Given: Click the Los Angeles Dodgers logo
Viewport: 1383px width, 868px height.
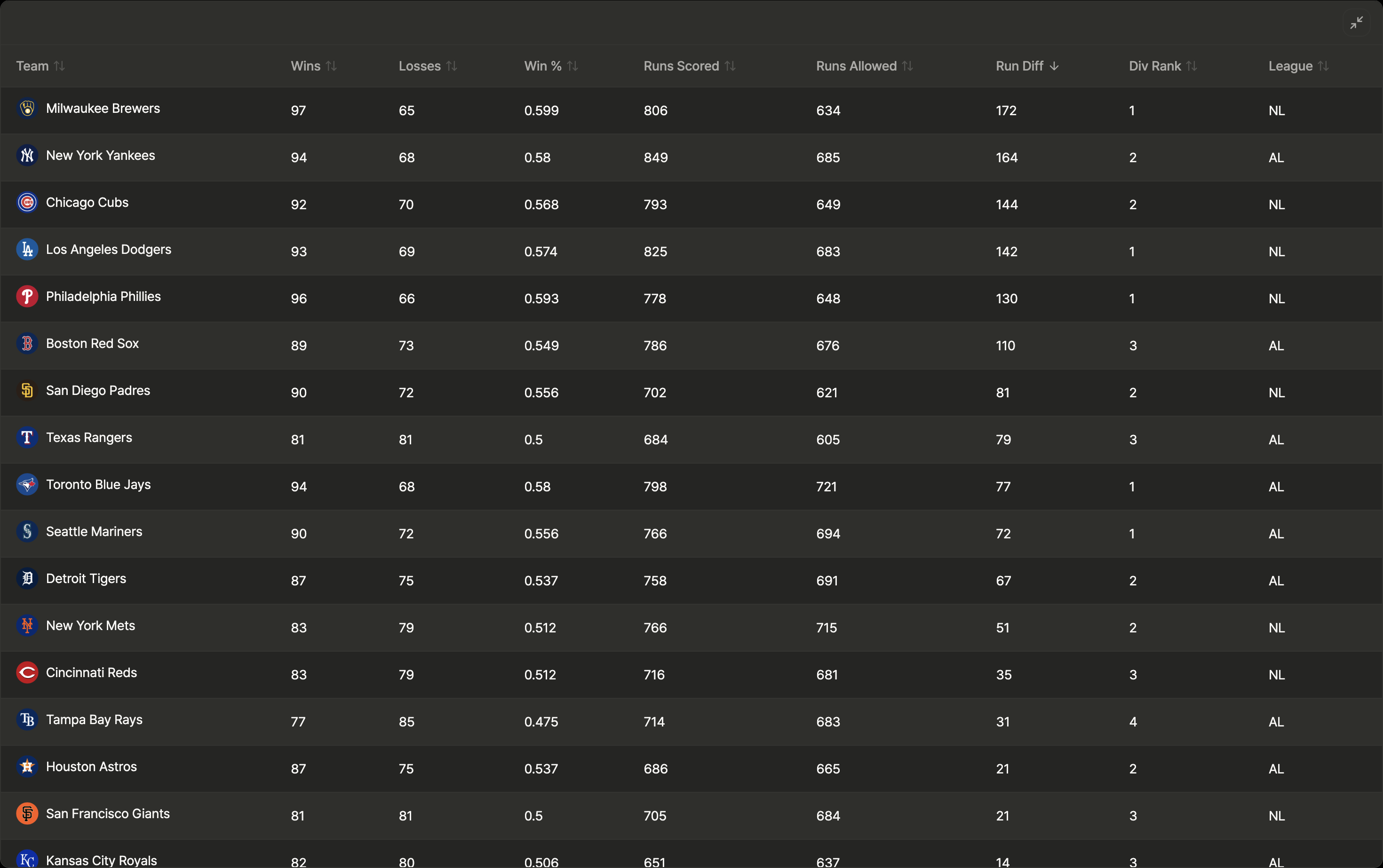Looking at the screenshot, I should click(x=27, y=250).
